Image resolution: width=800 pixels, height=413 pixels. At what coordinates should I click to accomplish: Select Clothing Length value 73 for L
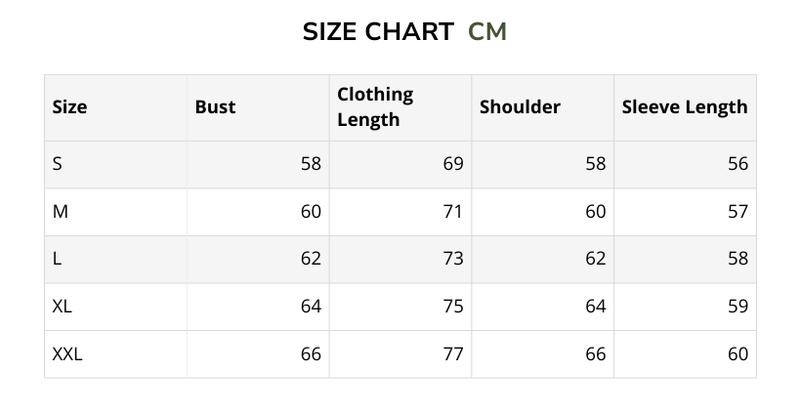point(453,259)
